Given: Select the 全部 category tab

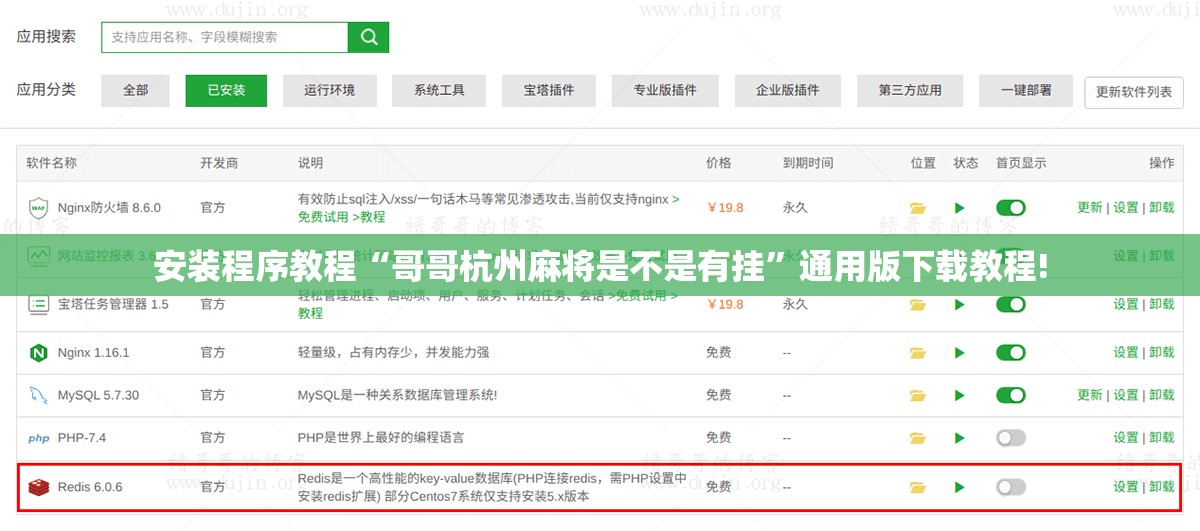Looking at the screenshot, I should tap(135, 90).
